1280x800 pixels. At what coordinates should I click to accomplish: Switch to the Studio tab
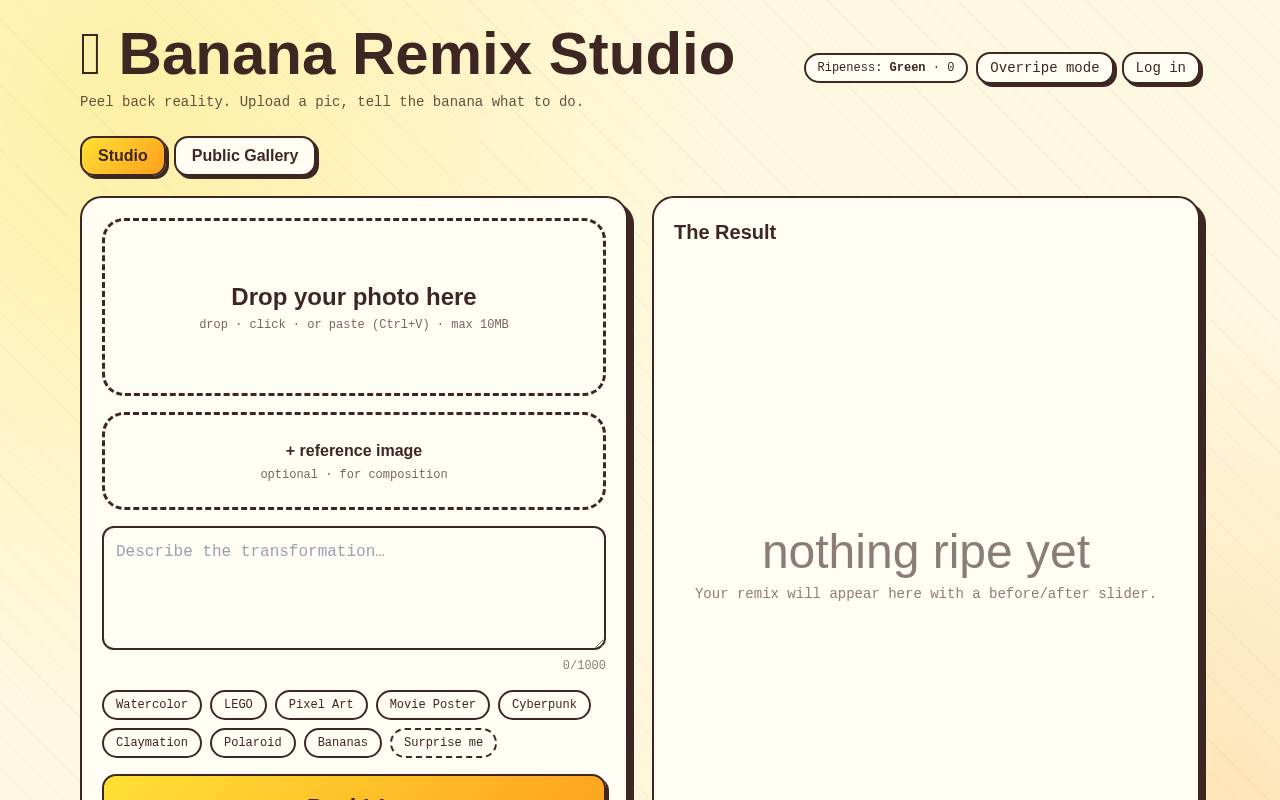(x=123, y=156)
